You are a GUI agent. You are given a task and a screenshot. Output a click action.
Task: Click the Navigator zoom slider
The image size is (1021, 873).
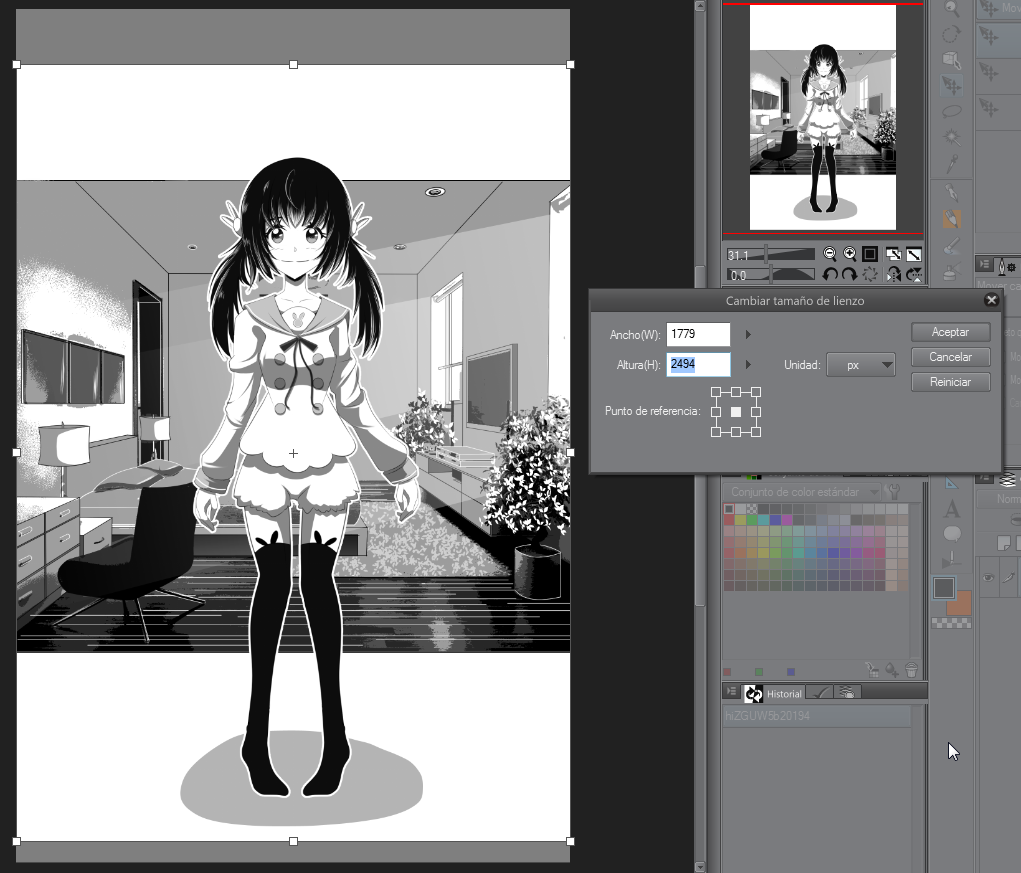click(x=771, y=254)
